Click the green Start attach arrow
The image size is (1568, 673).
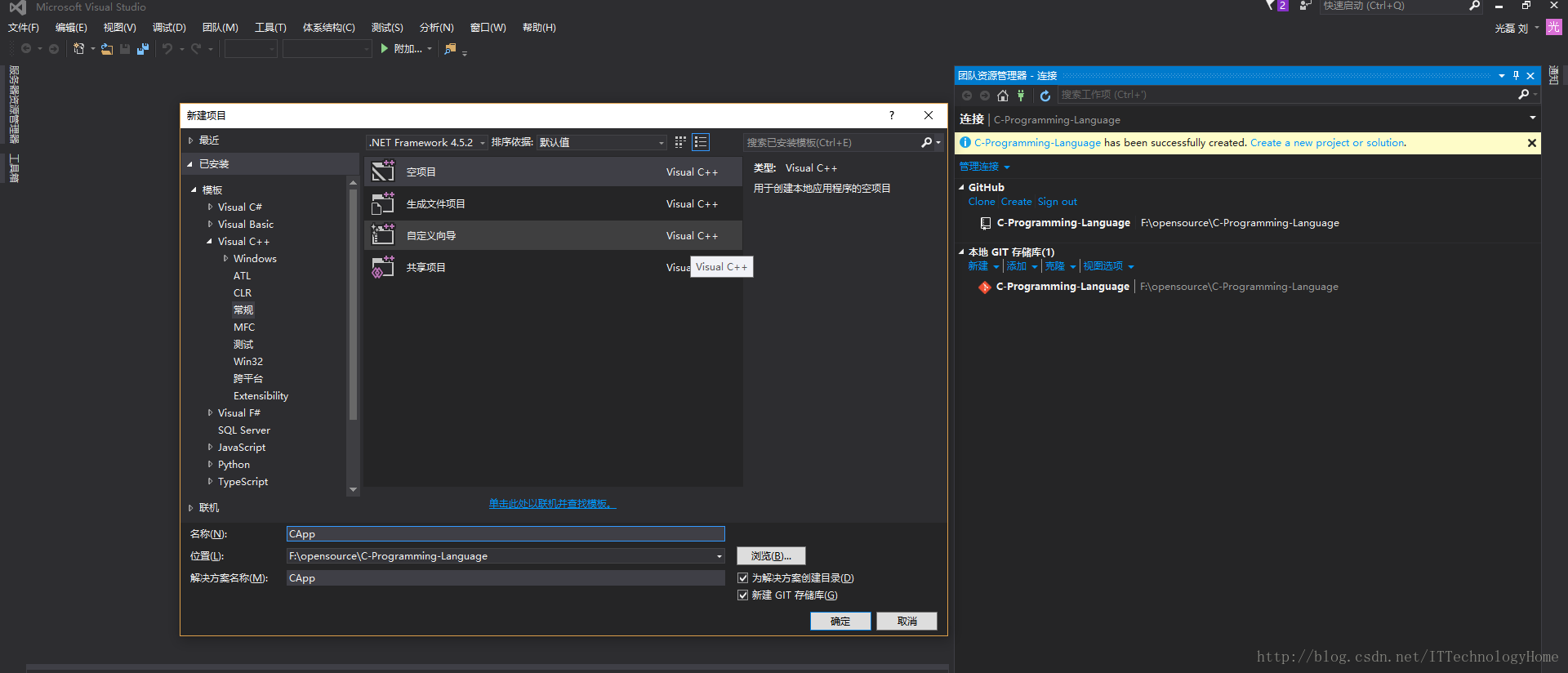[384, 49]
